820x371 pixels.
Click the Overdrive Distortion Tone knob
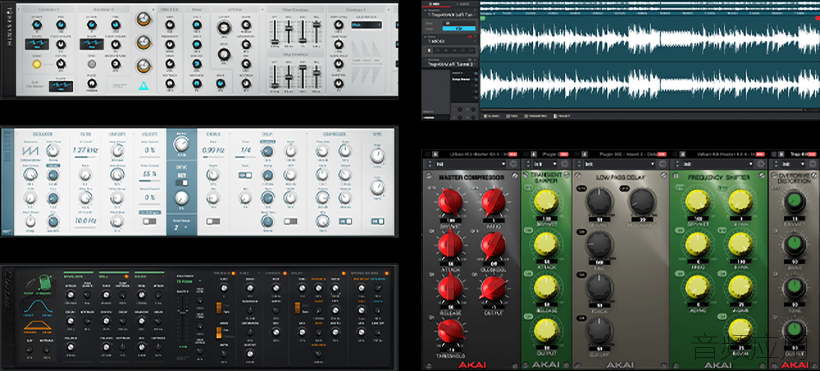(795, 289)
